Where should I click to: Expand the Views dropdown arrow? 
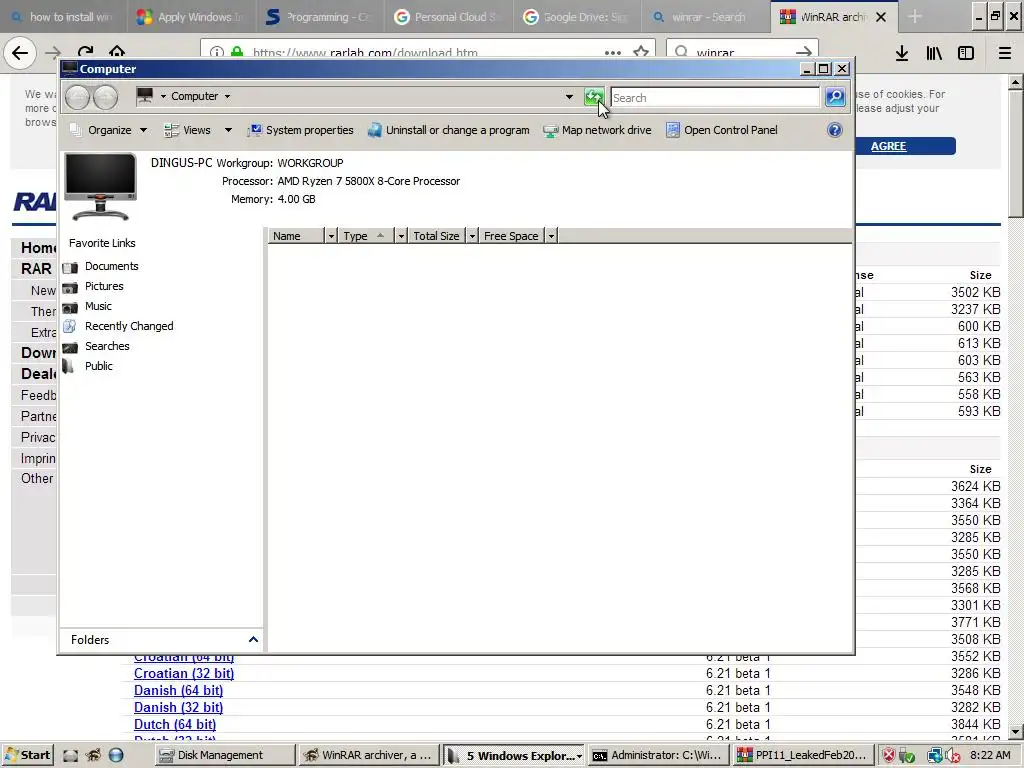228,130
